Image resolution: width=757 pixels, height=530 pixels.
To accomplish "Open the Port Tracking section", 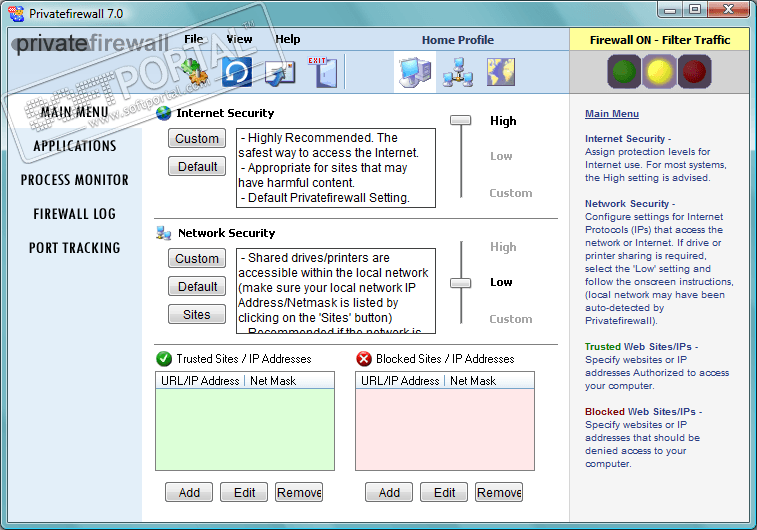I will click(x=75, y=248).
